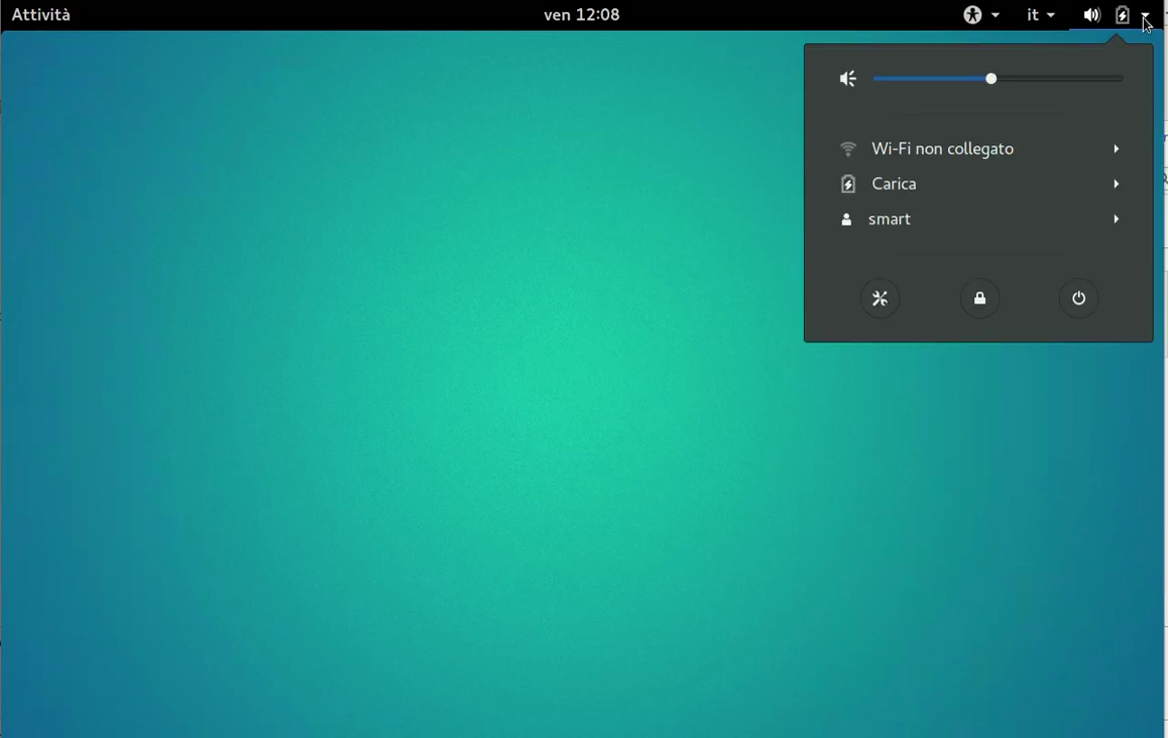Select the 'Carica' menu entry
Viewport: 1168px width, 738px height.
894,184
